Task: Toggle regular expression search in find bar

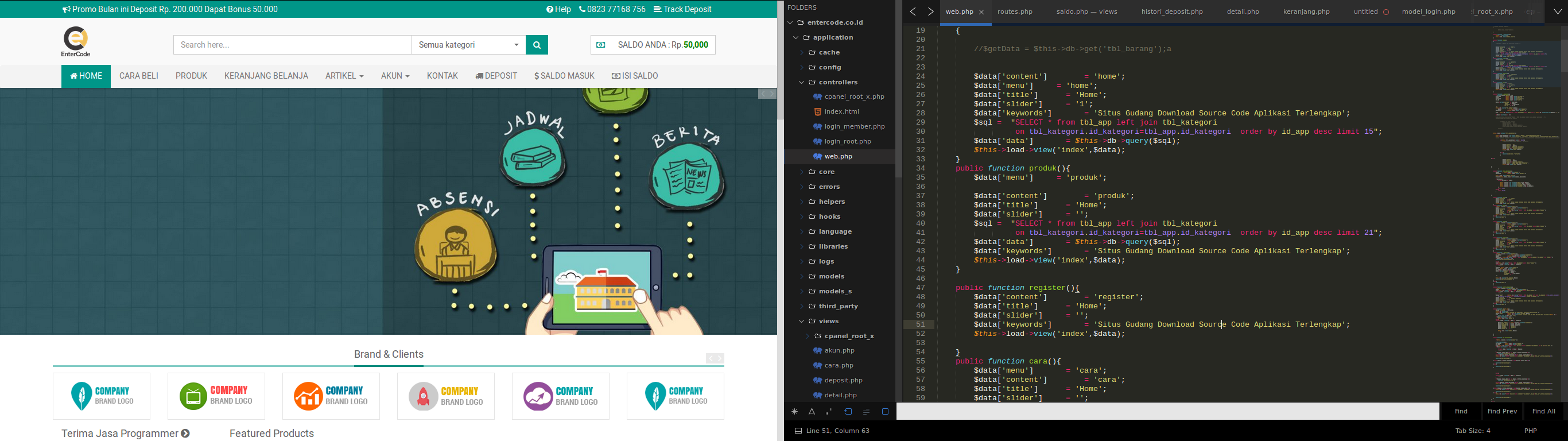Action: [x=794, y=412]
